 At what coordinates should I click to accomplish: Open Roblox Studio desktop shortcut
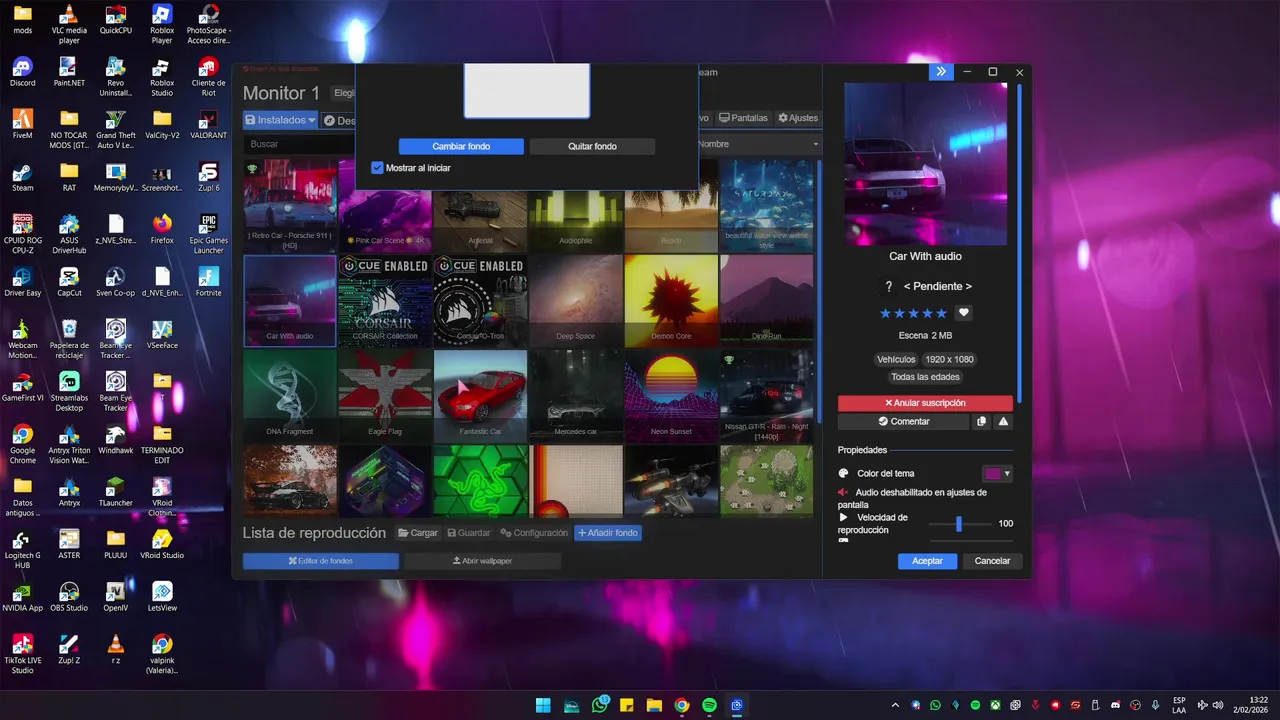(x=162, y=78)
